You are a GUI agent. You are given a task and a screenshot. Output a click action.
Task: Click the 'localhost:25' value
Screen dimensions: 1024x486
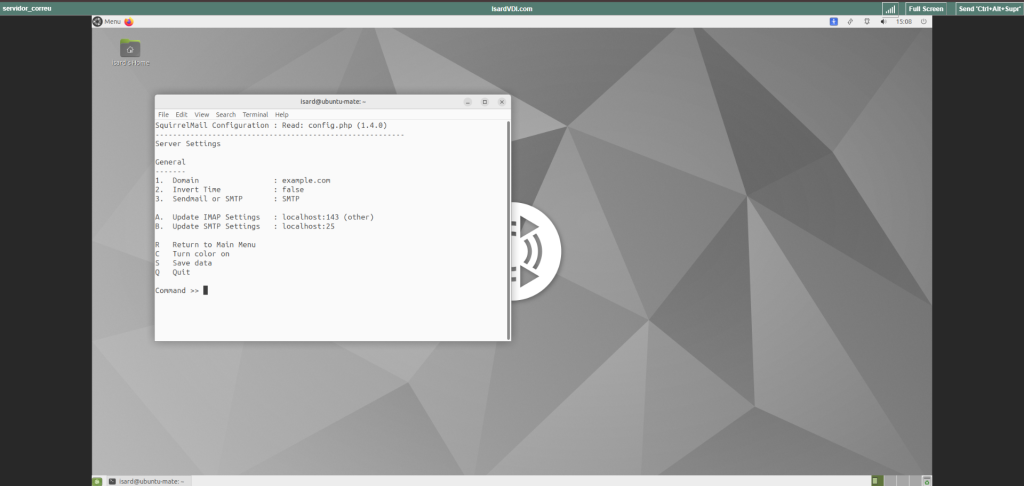(x=308, y=226)
